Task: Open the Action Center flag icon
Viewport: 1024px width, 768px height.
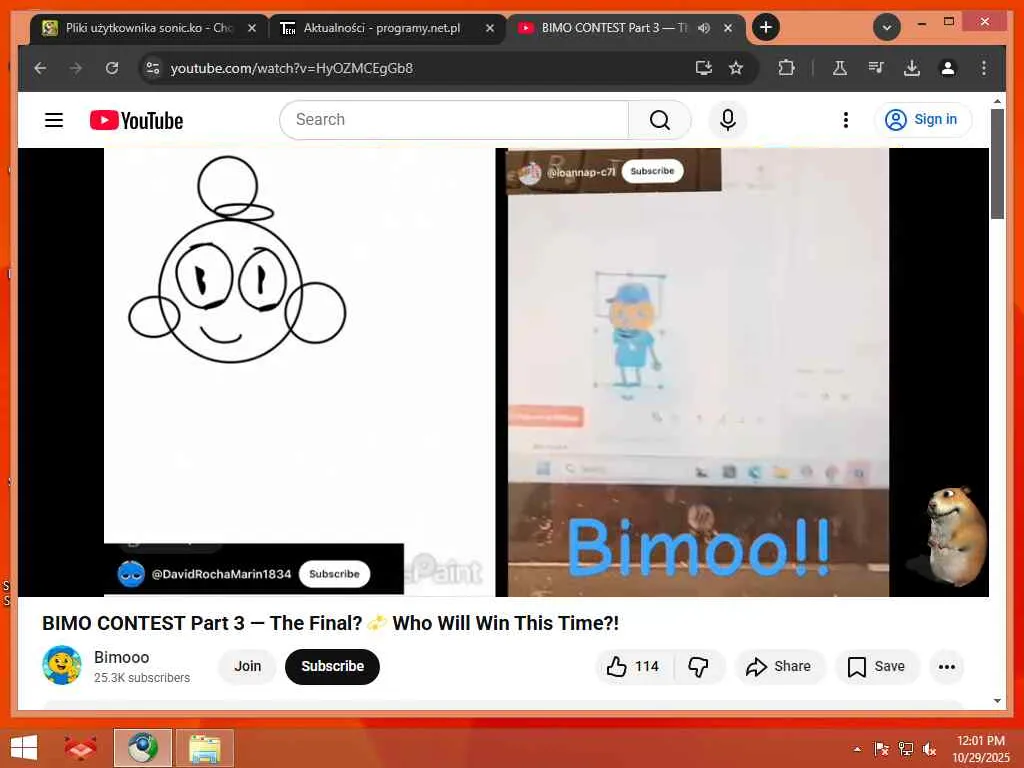Action: 881,749
